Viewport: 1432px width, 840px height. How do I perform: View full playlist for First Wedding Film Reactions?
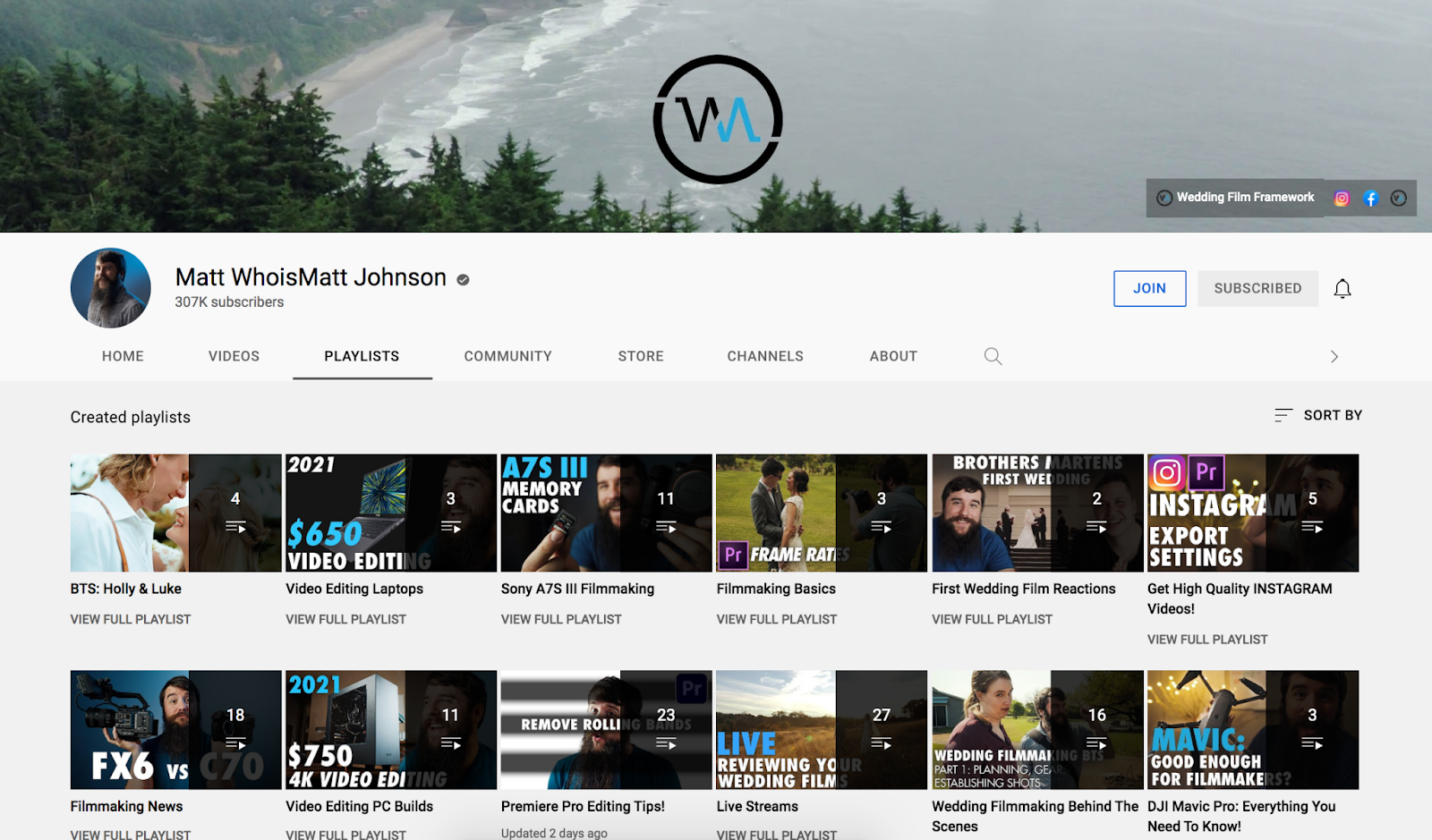tap(993, 618)
